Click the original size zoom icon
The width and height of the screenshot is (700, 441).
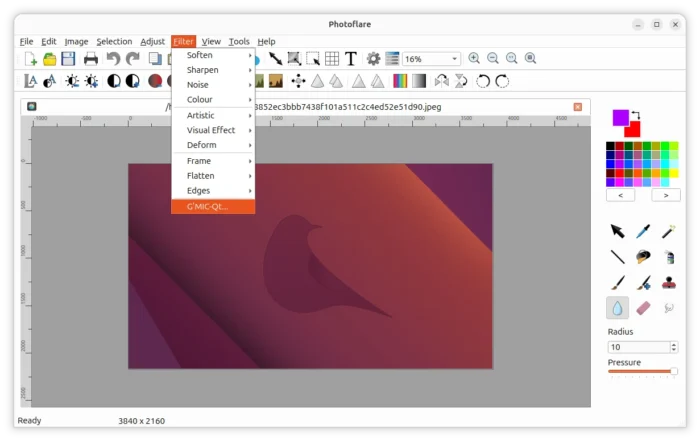512,58
